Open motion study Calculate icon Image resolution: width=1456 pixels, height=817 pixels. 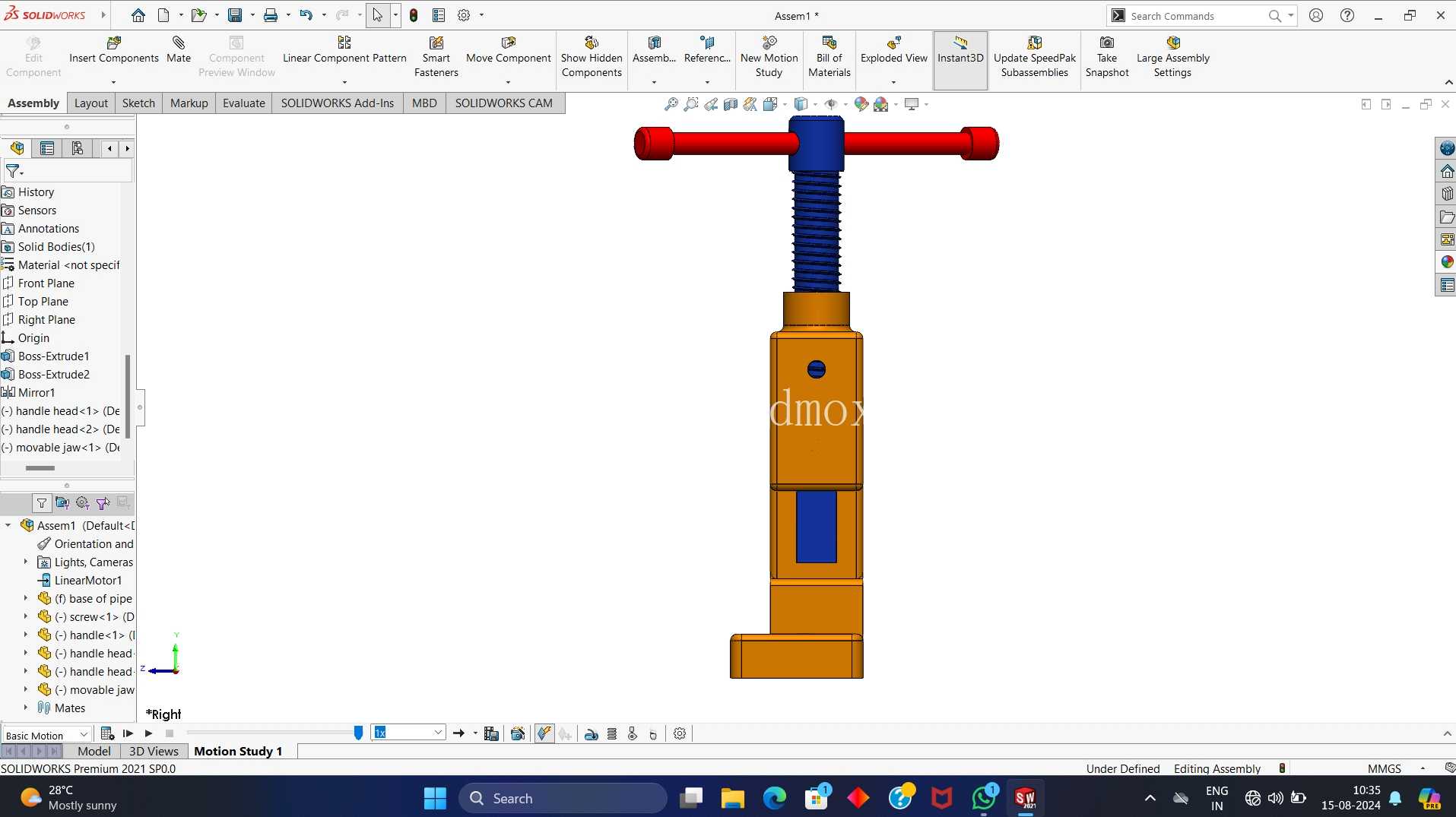tap(107, 733)
